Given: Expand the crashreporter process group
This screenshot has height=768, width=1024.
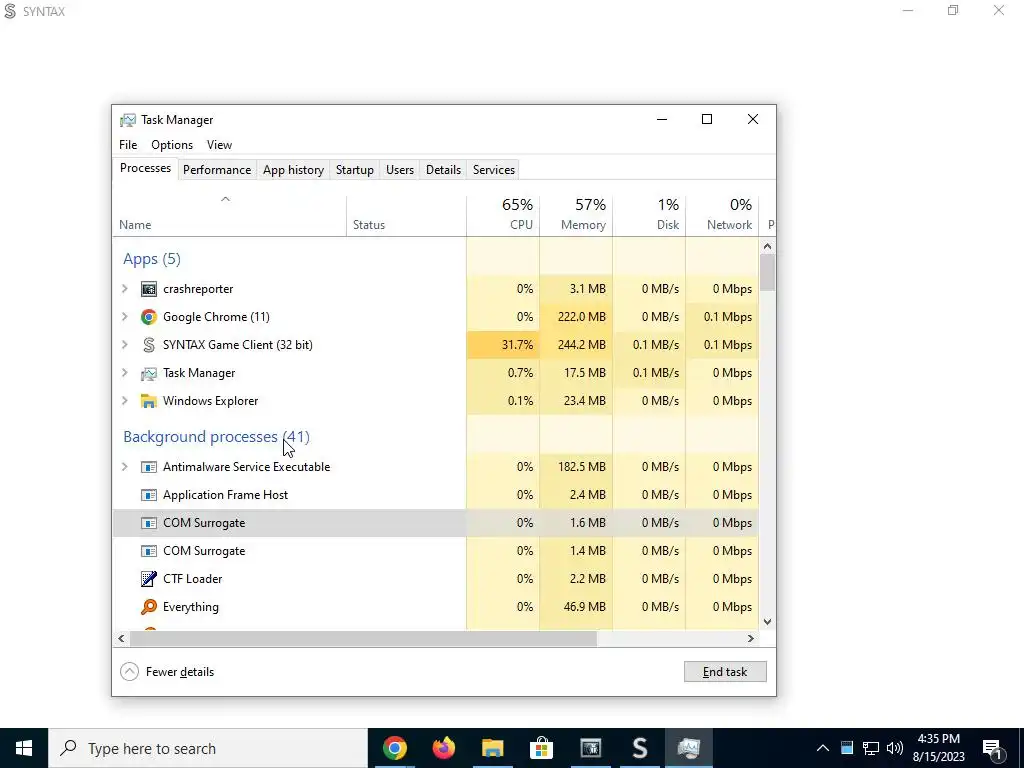Looking at the screenshot, I should (x=125, y=289).
